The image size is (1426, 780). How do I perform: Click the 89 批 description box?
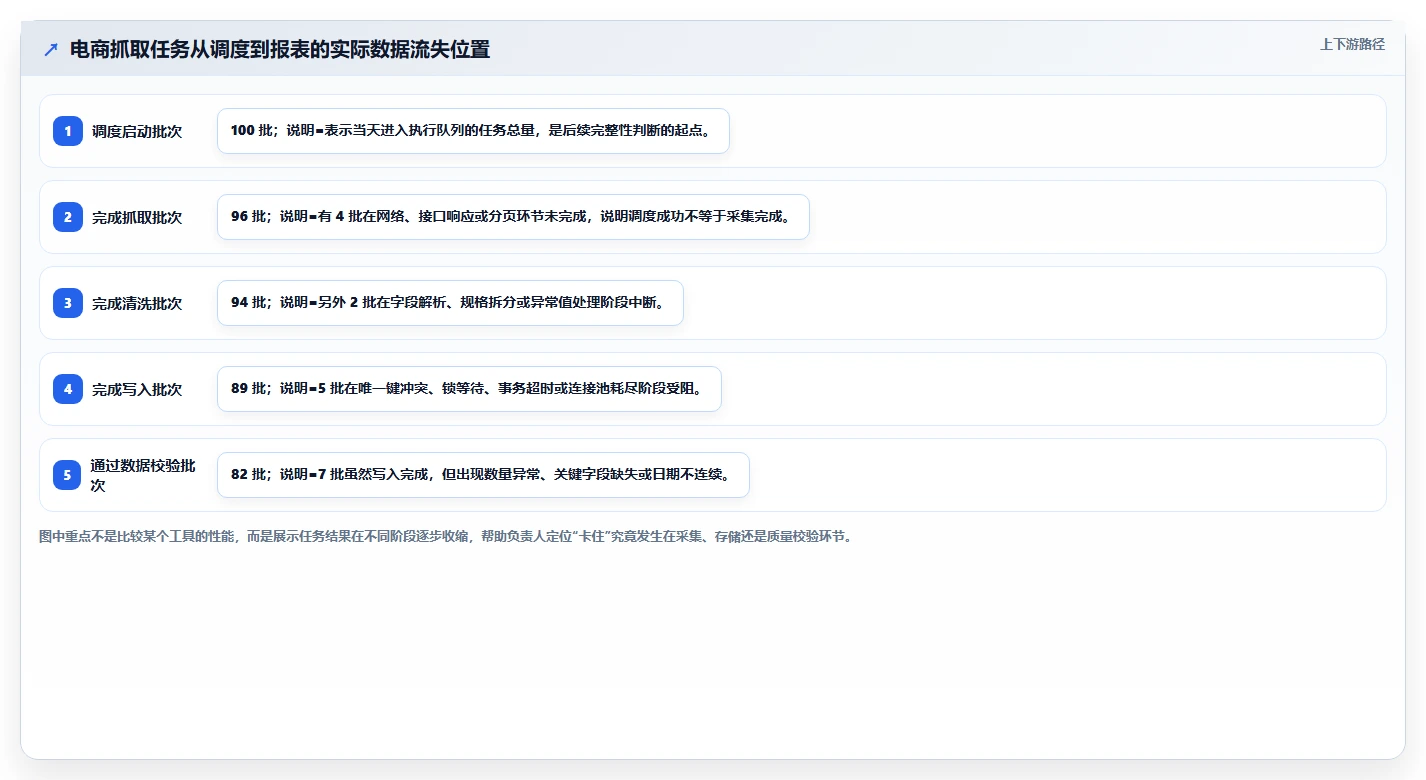[x=469, y=389]
